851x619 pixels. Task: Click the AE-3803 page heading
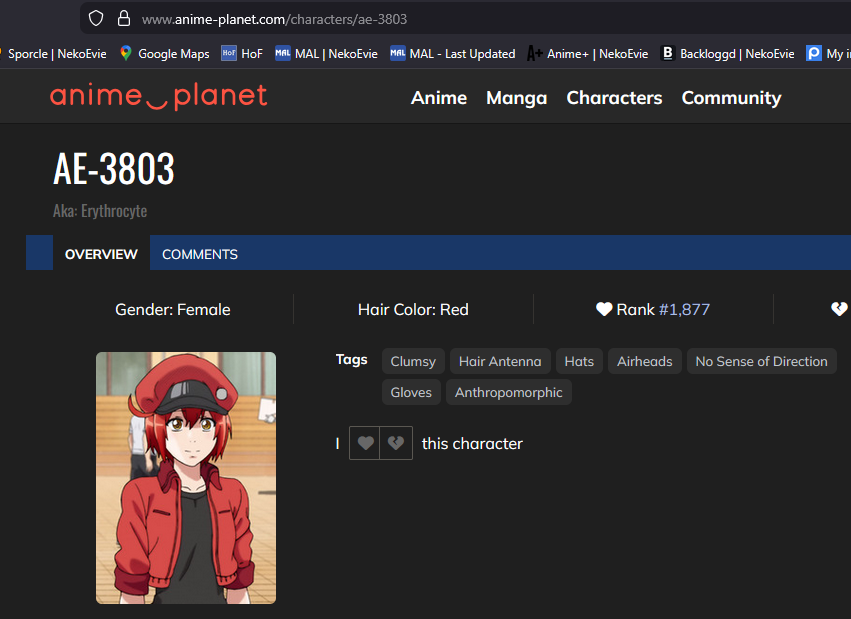pos(114,169)
